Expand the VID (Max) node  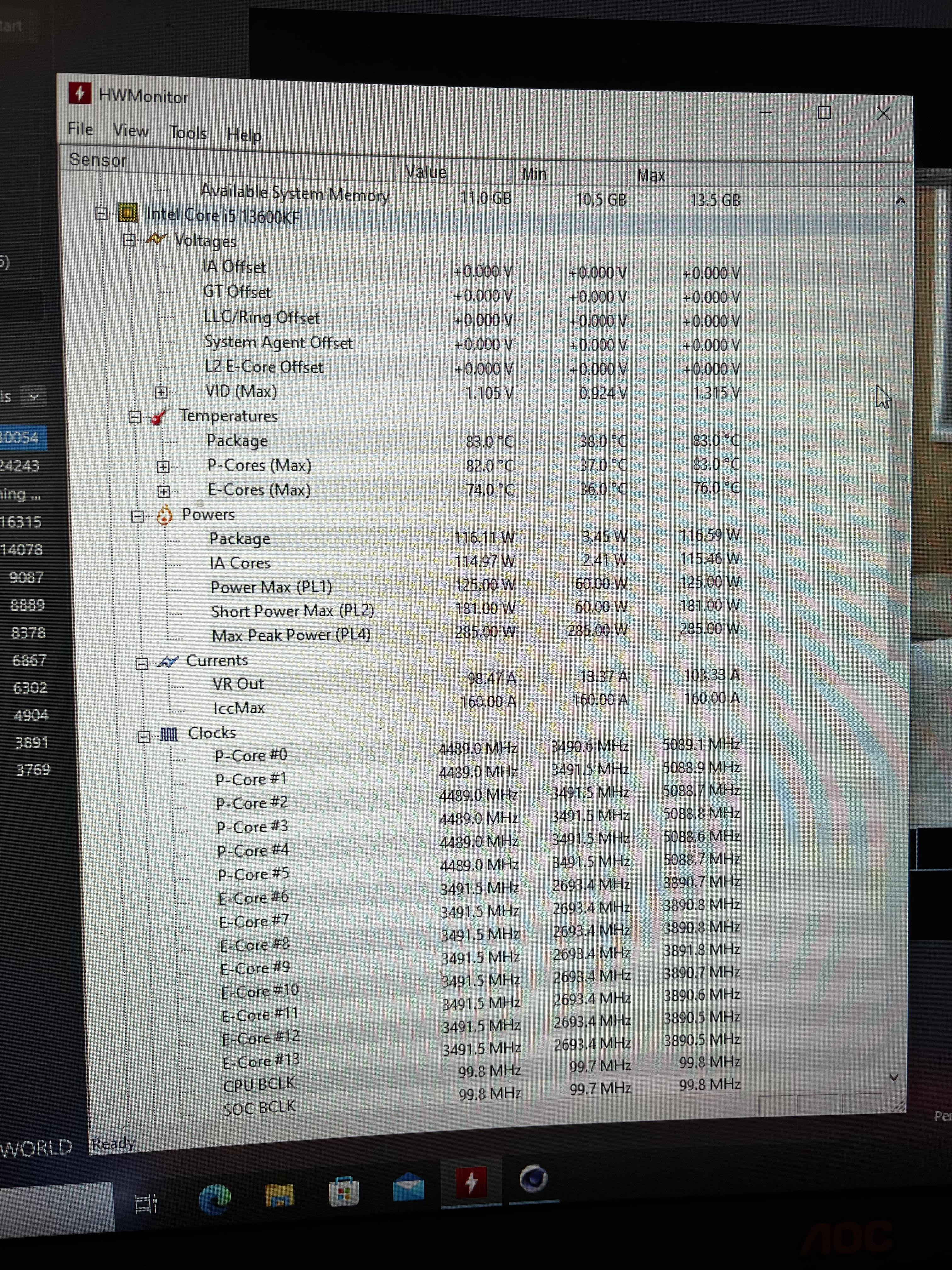click(x=161, y=392)
